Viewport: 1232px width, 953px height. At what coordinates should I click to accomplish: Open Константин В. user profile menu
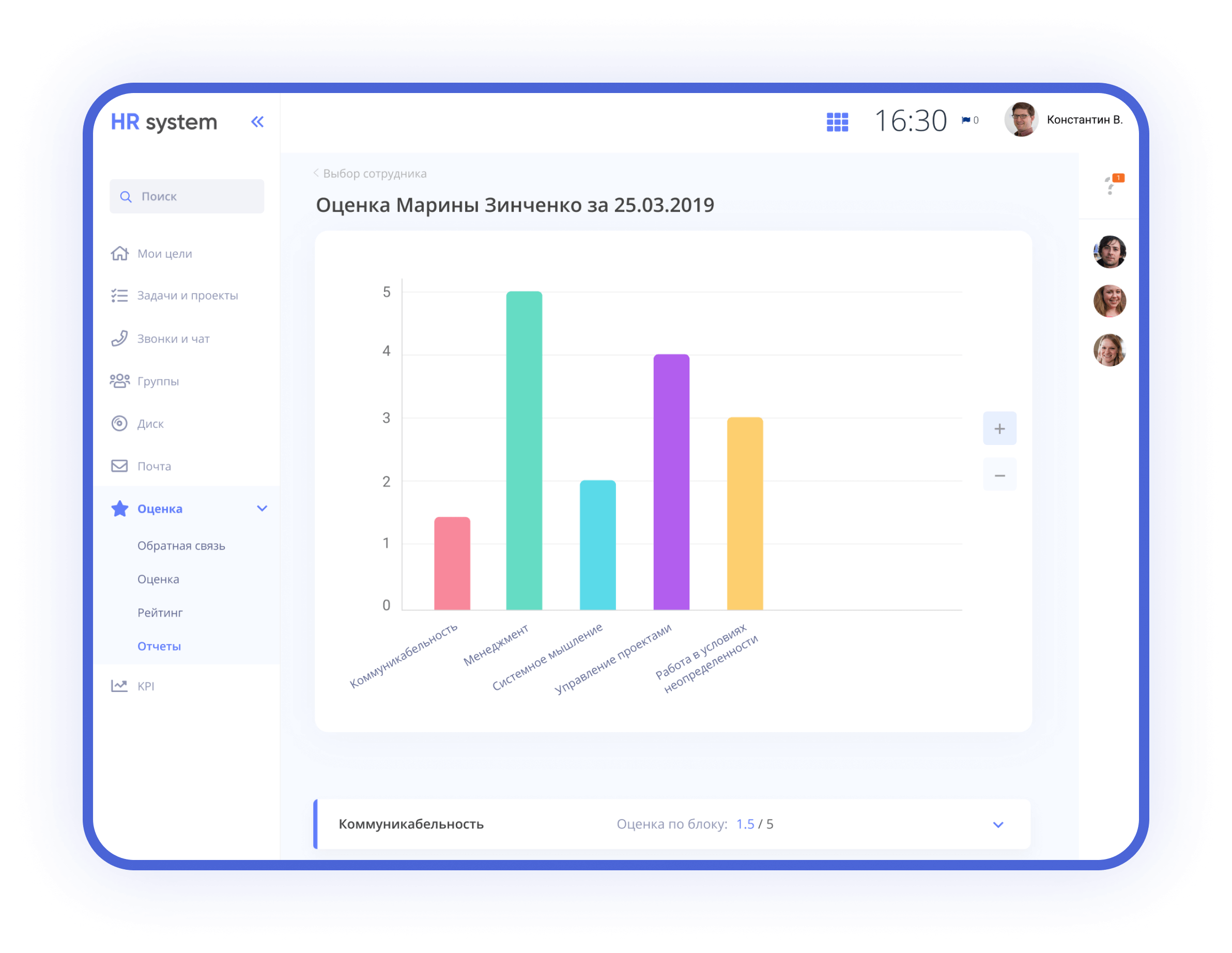[1064, 119]
